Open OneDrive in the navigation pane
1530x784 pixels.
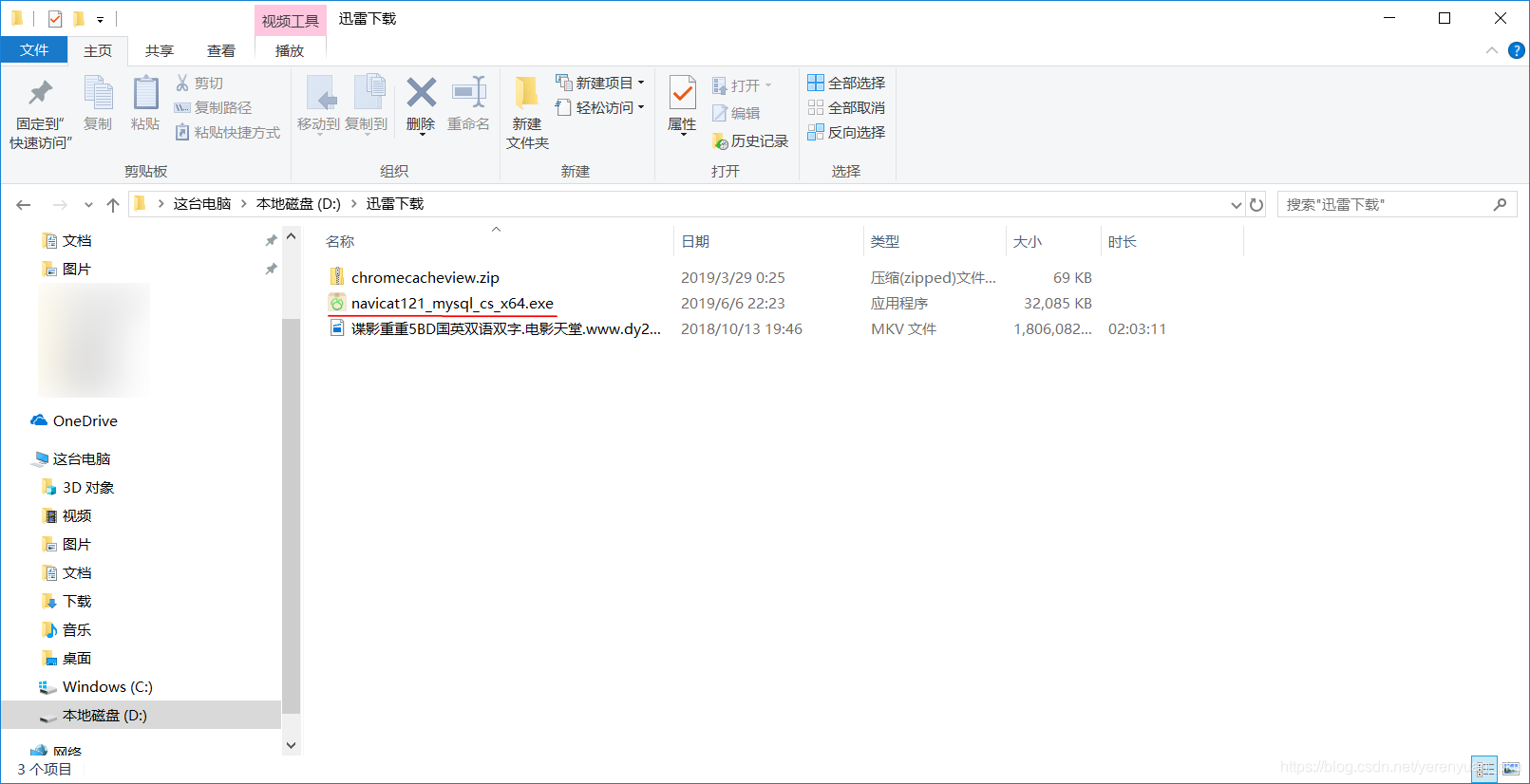pos(85,421)
